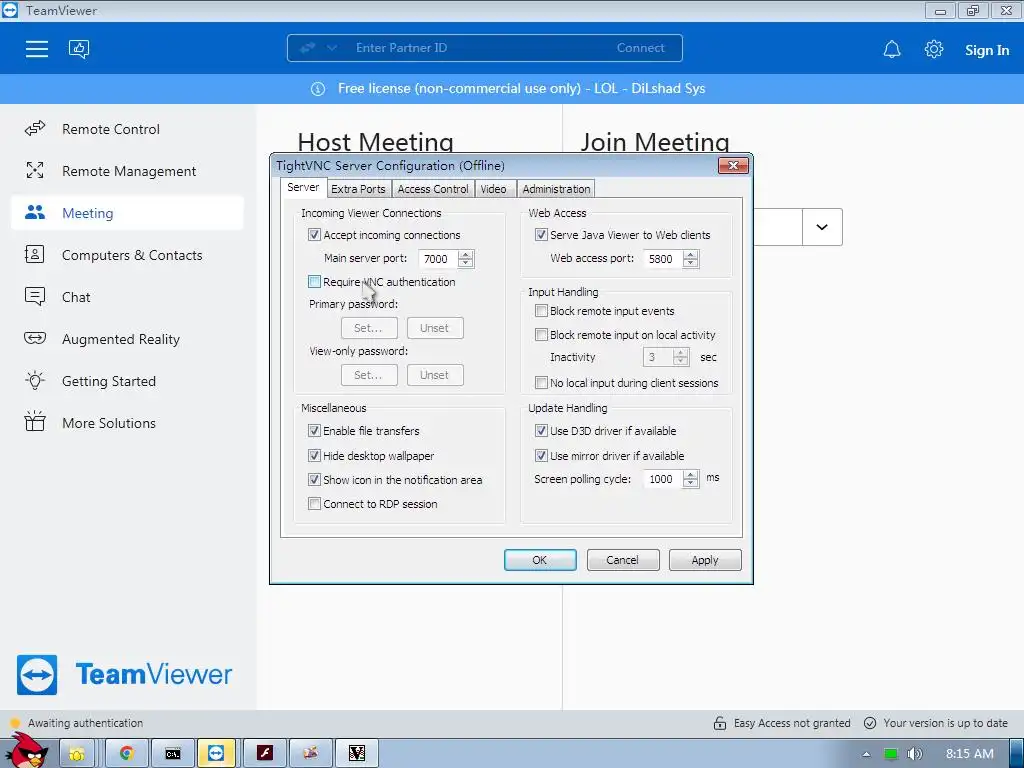Open the Flash taskbar icon
The height and width of the screenshot is (768, 1024).
[x=264, y=754]
